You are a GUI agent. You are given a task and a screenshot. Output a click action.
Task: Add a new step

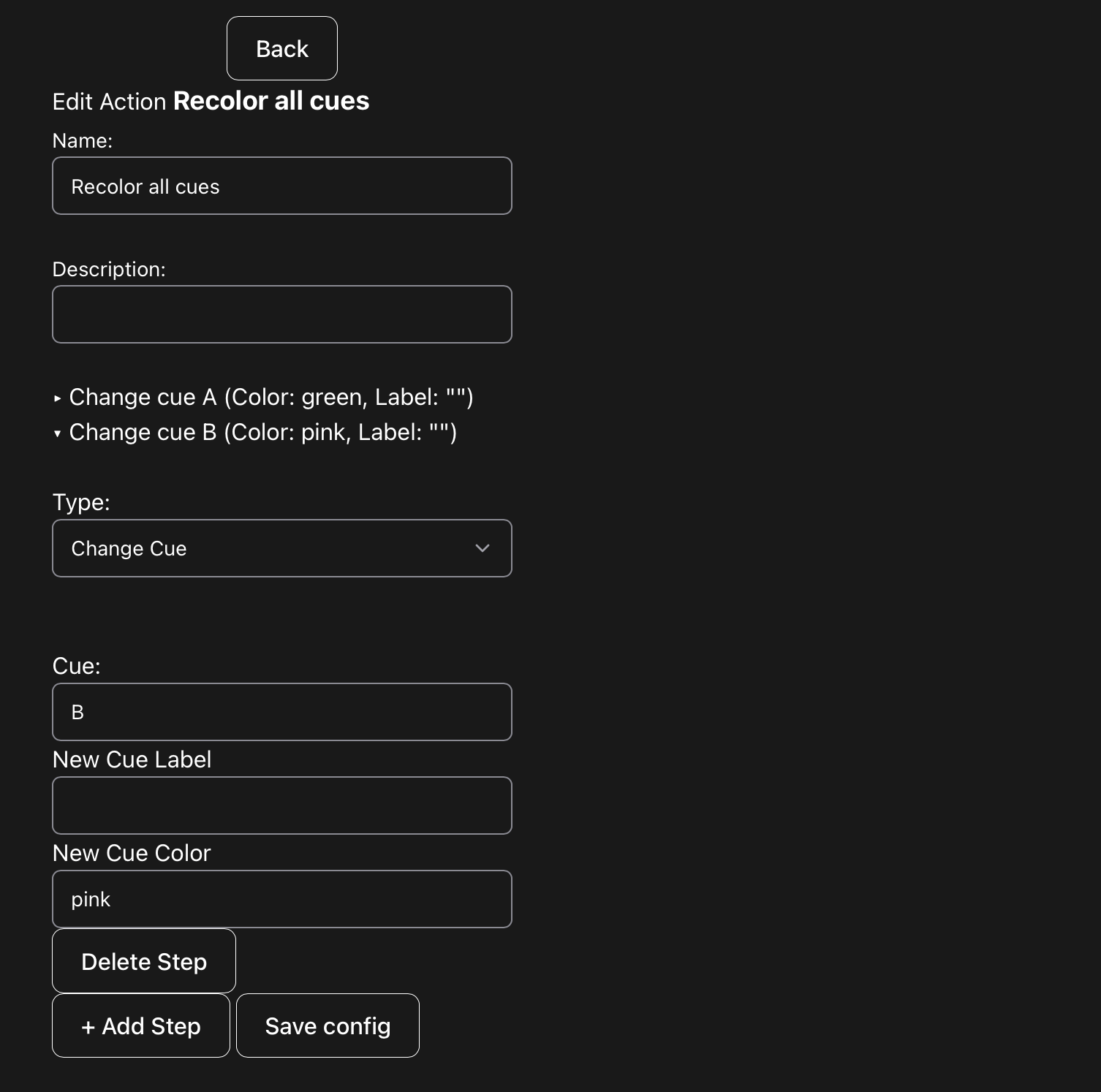(141, 1025)
